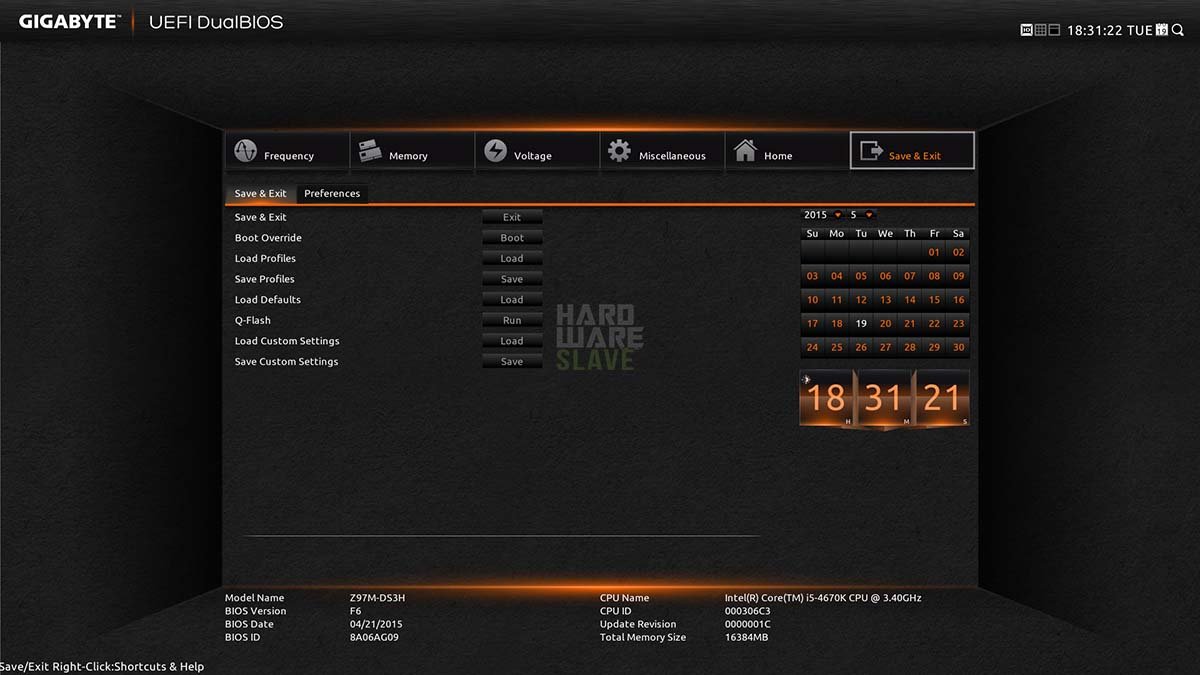Select day 09 in the calendar
Viewport: 1200px width, 675px height.
click(x=958, y=276)
